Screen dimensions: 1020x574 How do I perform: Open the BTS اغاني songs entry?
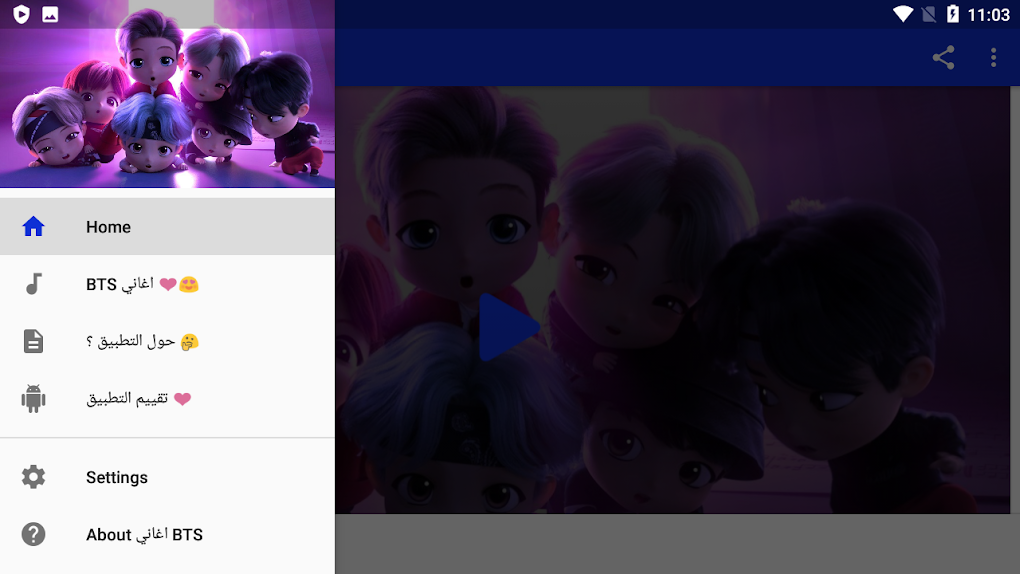tap(167, 284)
